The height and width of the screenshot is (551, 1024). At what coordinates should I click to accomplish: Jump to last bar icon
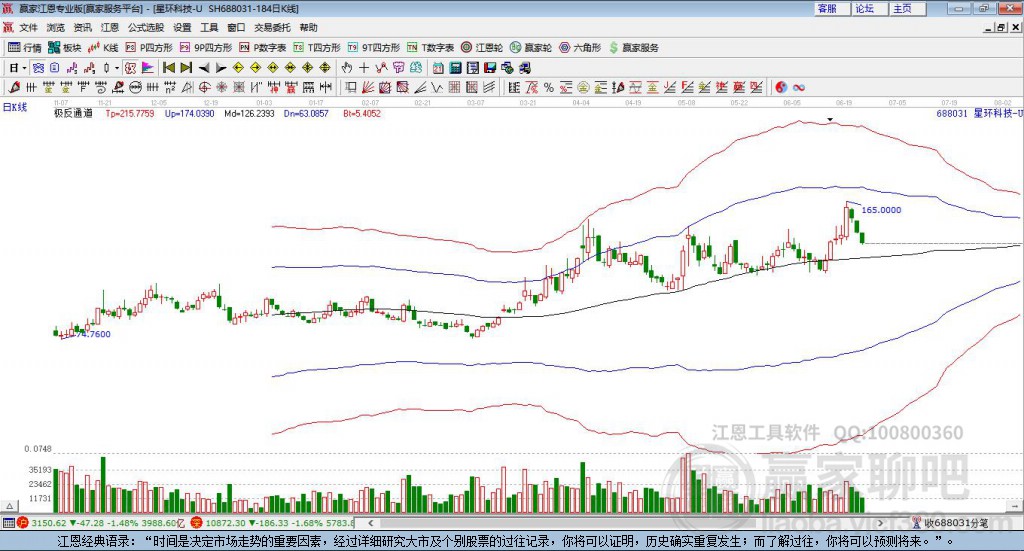[186, 68]
